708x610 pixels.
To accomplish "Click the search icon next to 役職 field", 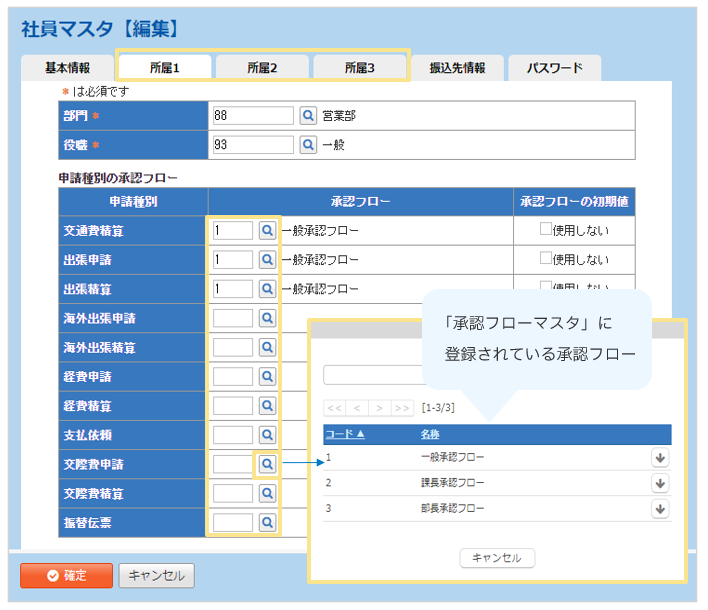I will click(x=308, y=145).
